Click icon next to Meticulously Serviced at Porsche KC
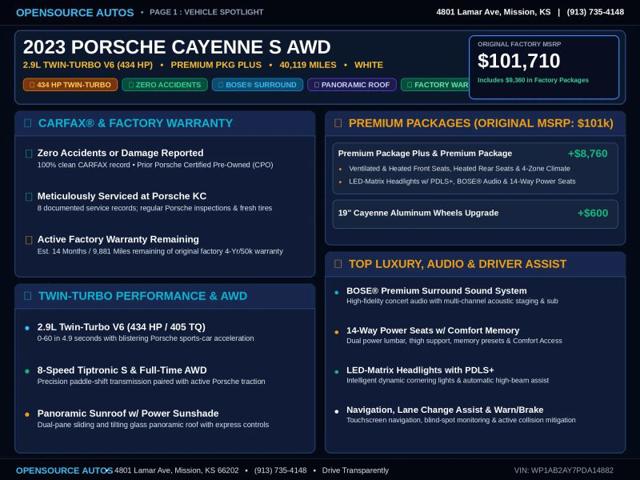640x480 pixels. pyautogui.click(x=29, y=197)
